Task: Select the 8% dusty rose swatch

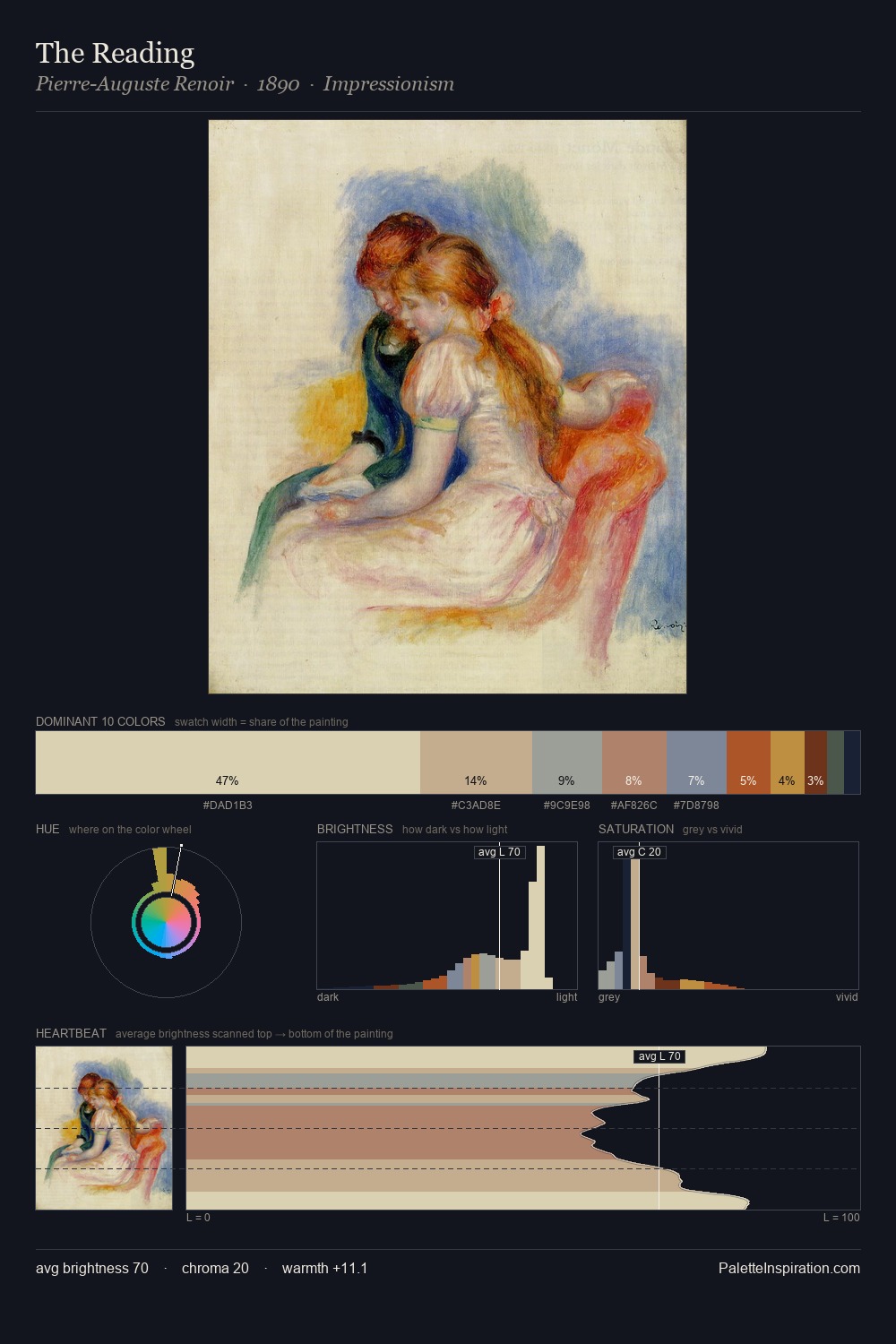Action: 634,762
